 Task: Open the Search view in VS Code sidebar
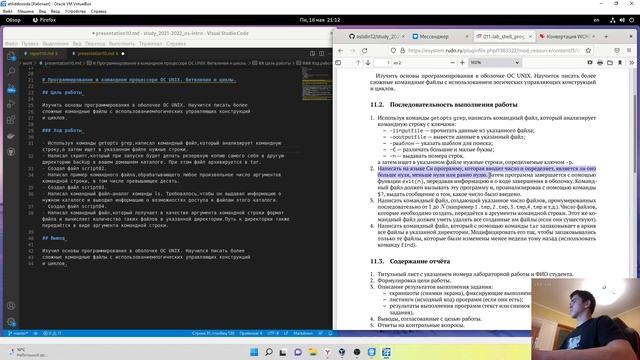pos(11,71)
